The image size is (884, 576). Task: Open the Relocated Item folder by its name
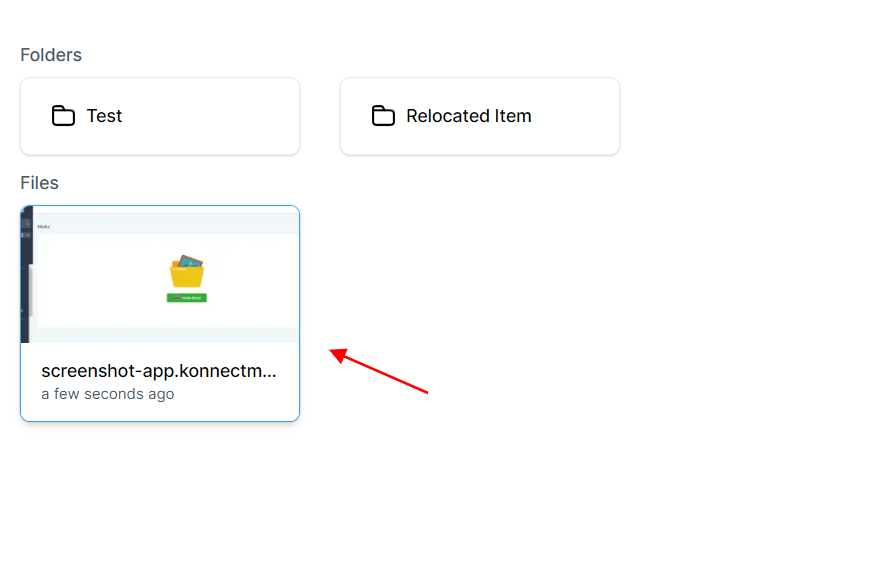[x=468, y=116]
